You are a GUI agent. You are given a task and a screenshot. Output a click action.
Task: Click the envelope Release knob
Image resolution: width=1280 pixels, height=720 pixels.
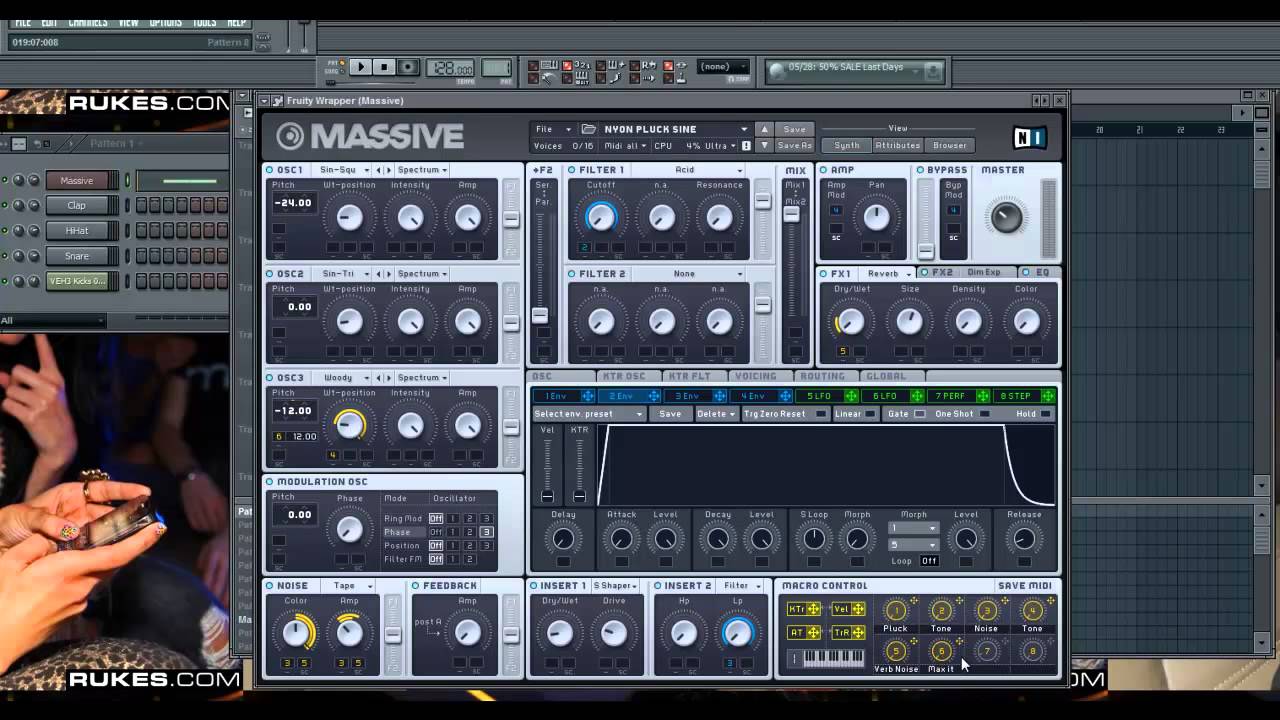tap(1024, 539)
